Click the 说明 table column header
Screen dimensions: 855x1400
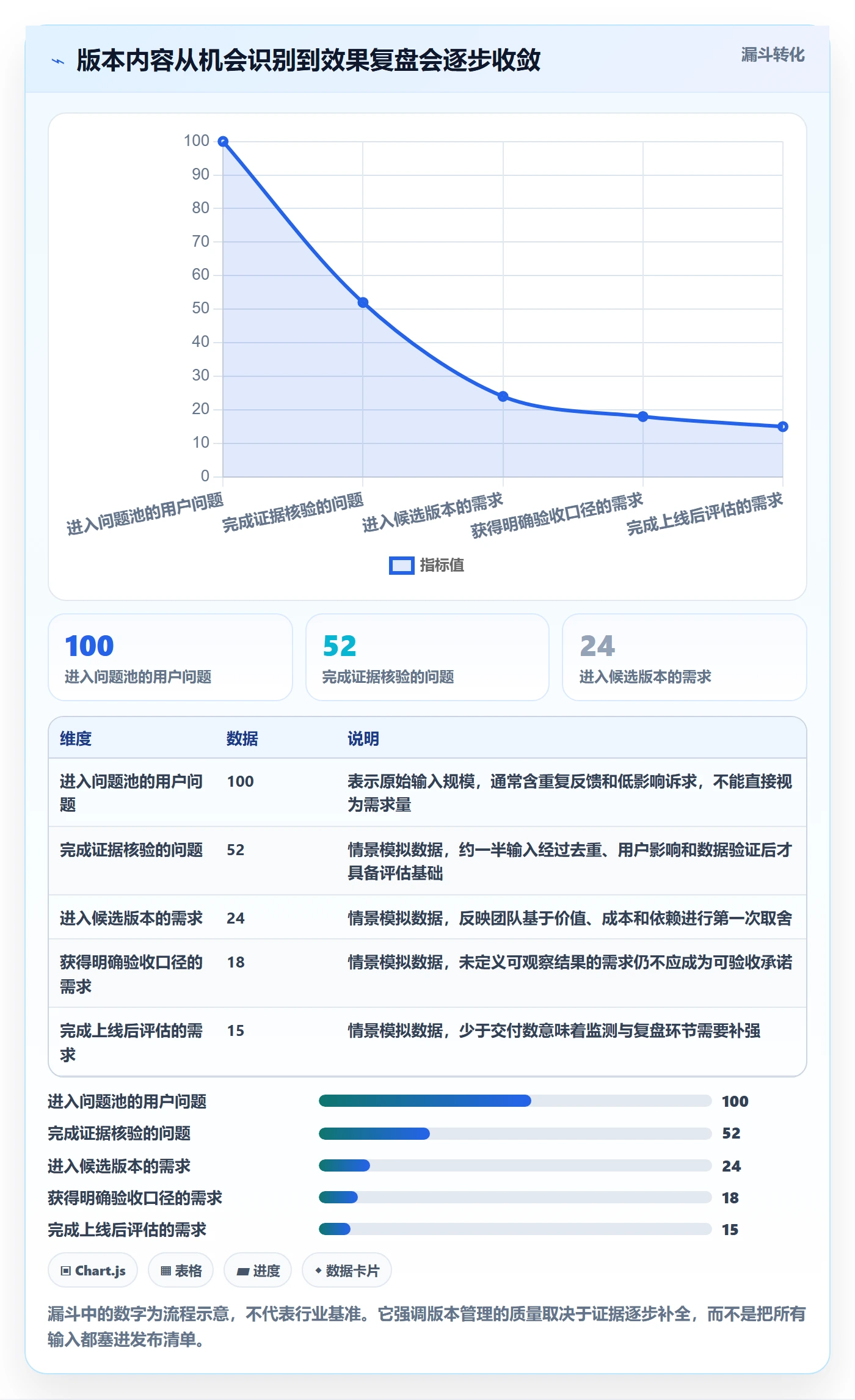[363, 738]
